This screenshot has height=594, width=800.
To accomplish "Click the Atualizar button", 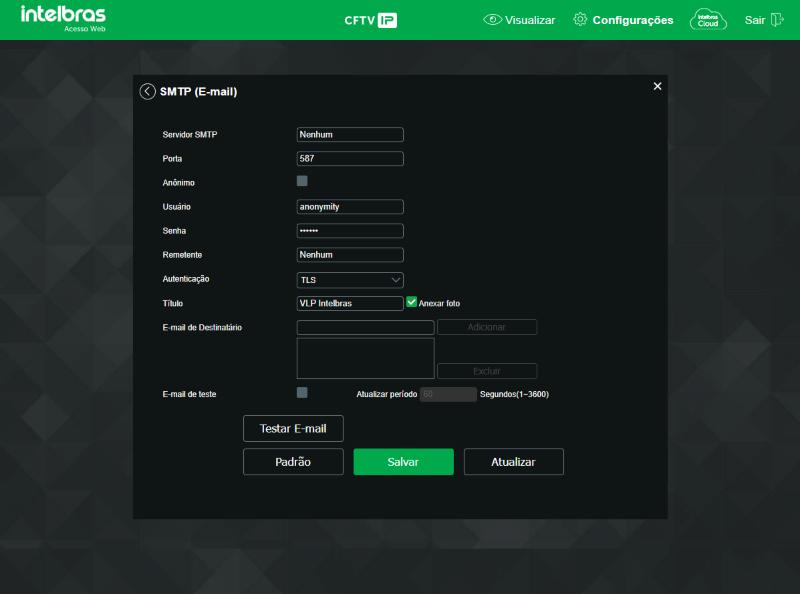I will pyautogui.click(x=514, y=462).
